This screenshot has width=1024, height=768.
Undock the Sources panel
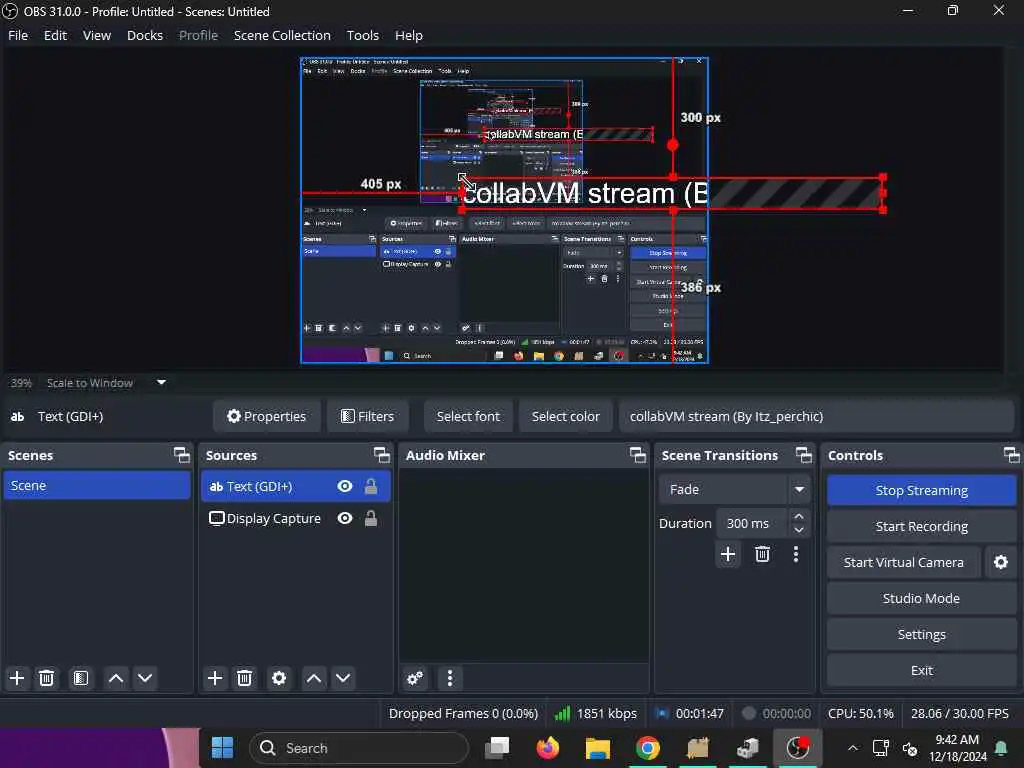pos(381,455)
